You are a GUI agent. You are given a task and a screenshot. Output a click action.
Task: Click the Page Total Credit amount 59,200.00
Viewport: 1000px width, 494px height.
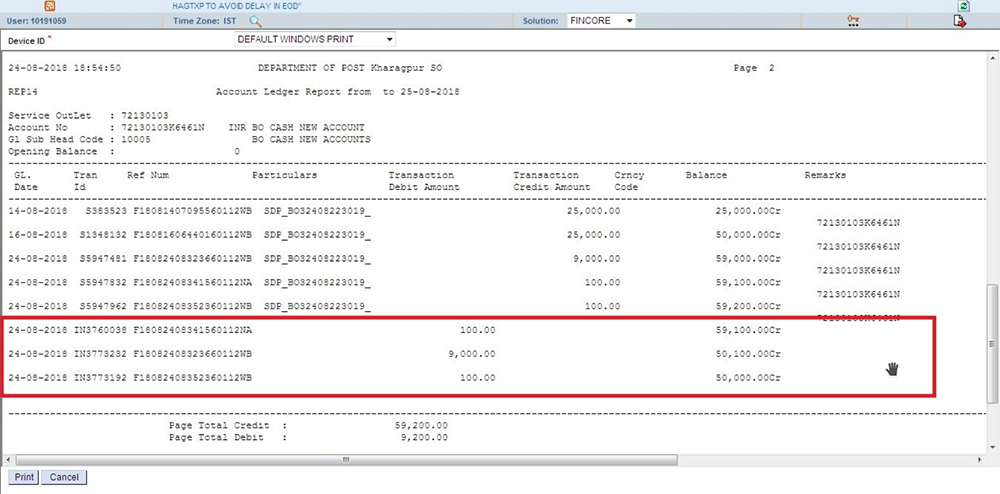[x=421, y=425]
